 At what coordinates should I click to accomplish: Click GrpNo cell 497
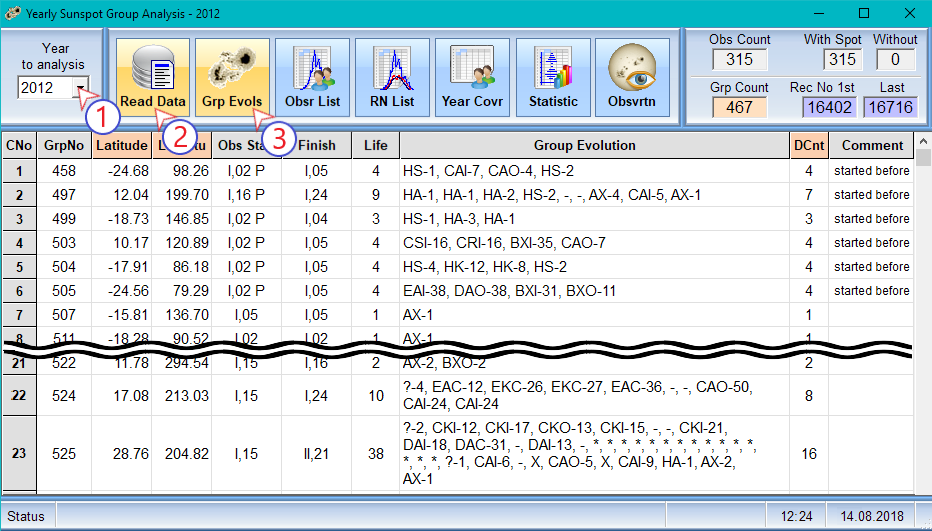click(64, 195)
